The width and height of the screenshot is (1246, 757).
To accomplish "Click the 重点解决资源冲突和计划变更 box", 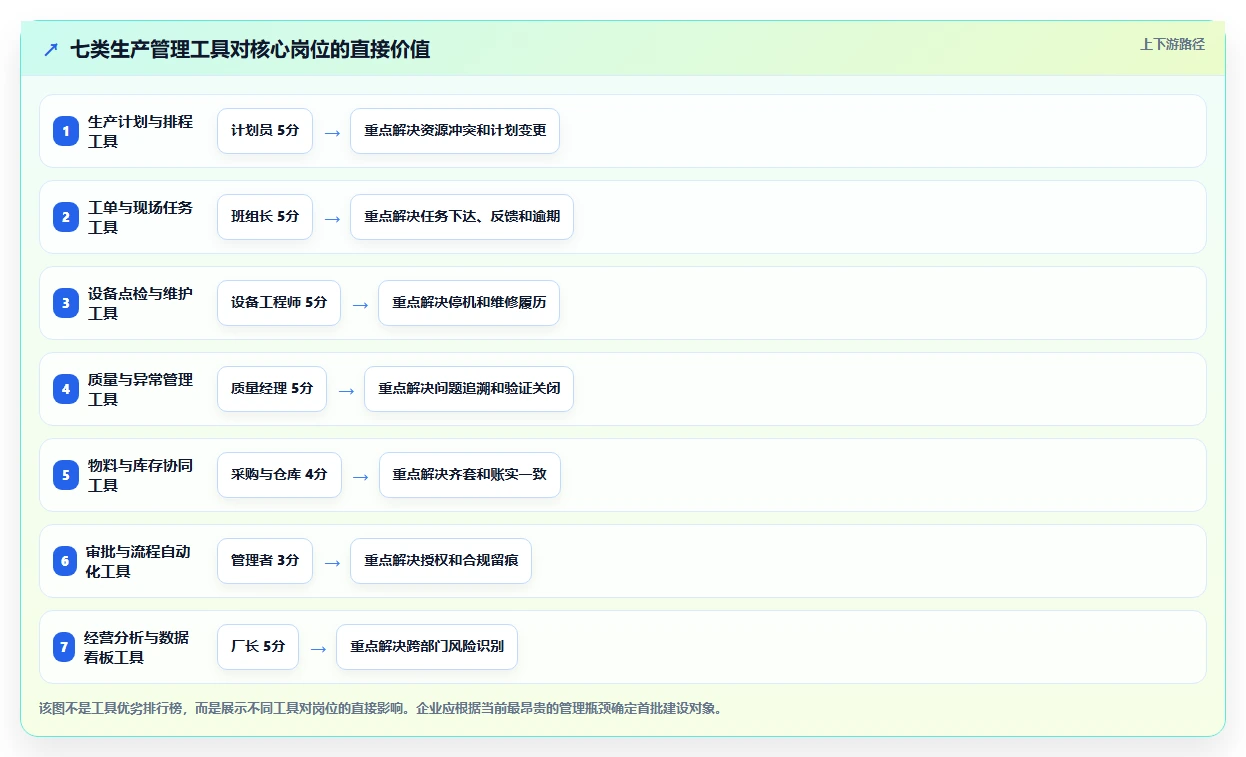I will click(455, 131).
